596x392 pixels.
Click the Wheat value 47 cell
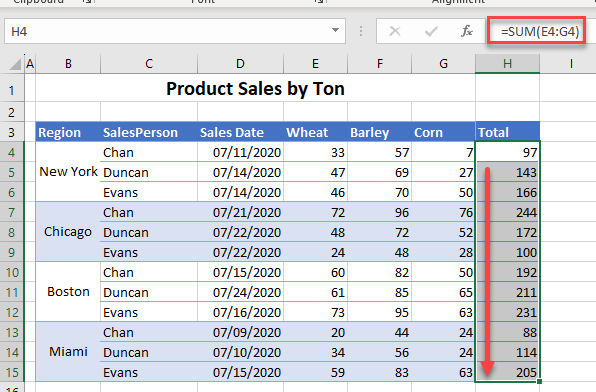315,172
